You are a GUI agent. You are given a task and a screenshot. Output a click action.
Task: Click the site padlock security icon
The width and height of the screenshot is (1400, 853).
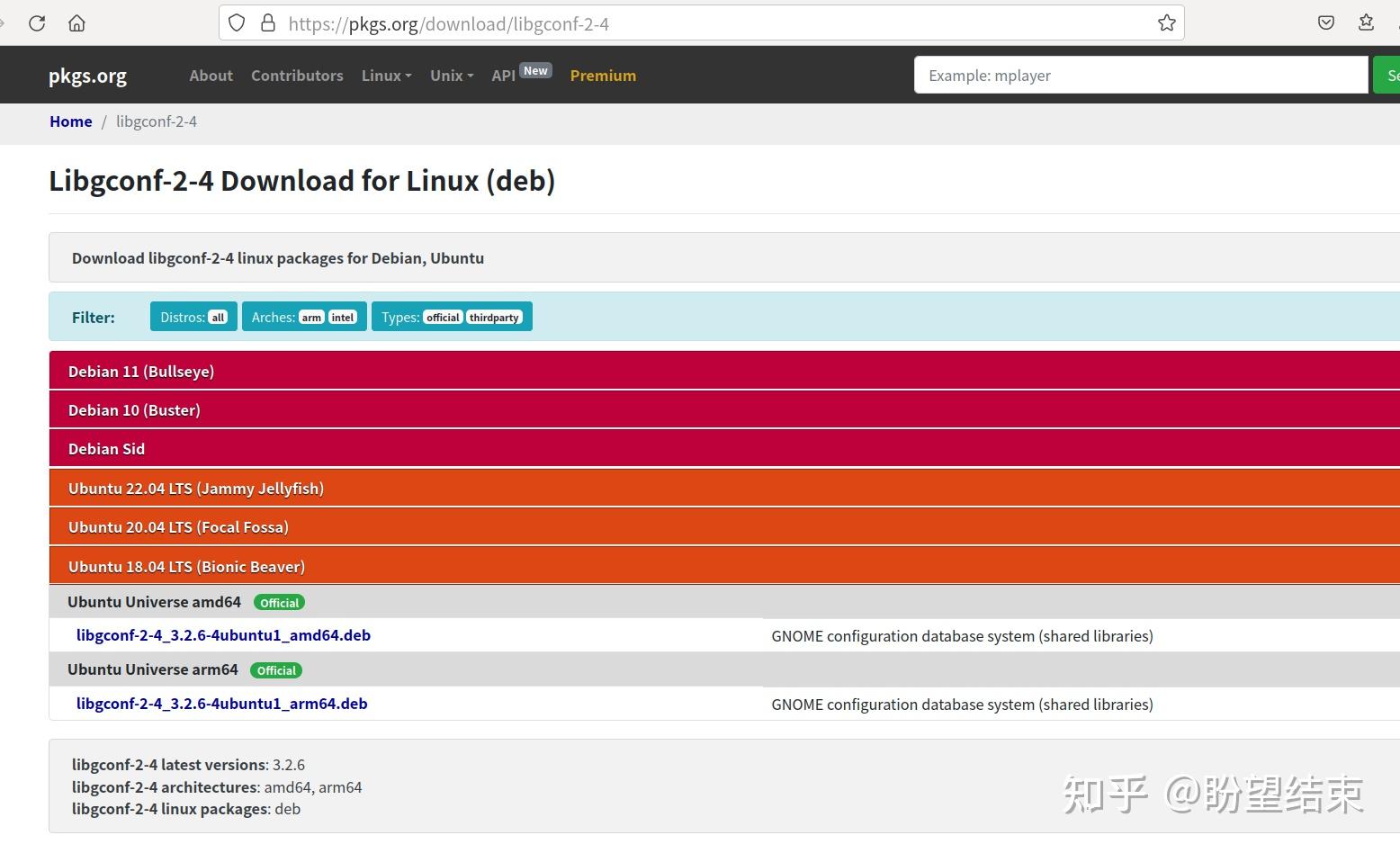(x=267, y=23)
